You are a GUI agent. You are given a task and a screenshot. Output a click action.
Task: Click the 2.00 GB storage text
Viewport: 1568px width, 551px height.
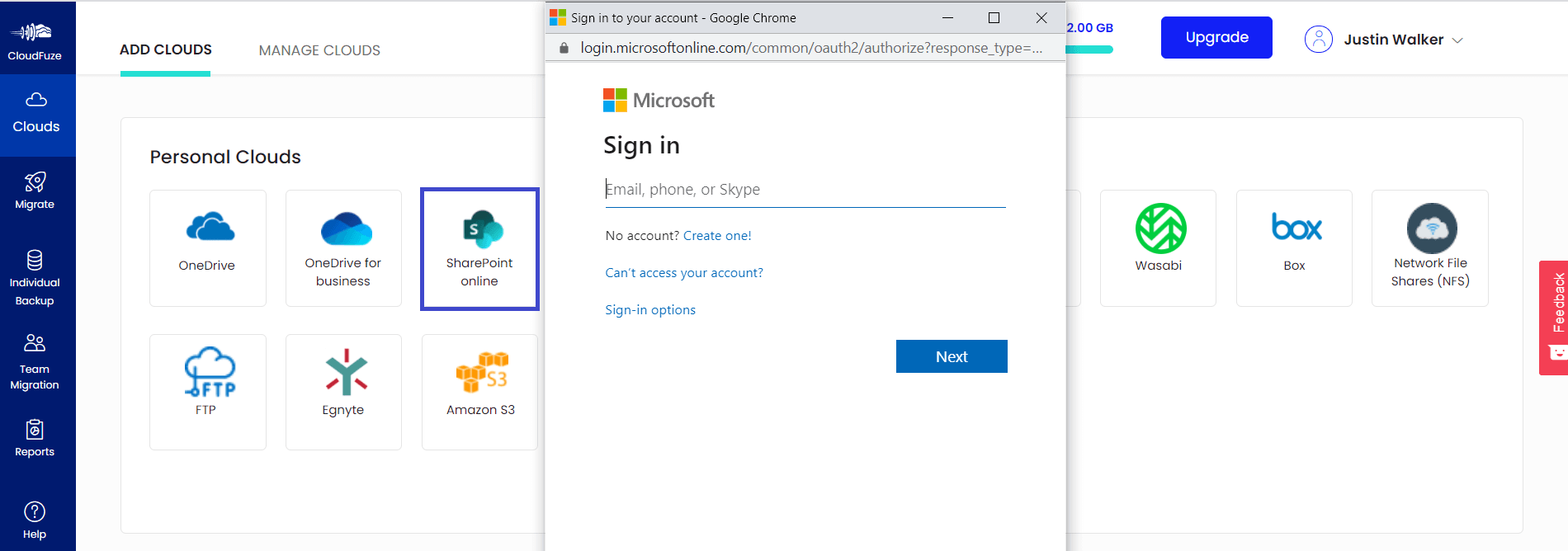[x=1089, y=28]
